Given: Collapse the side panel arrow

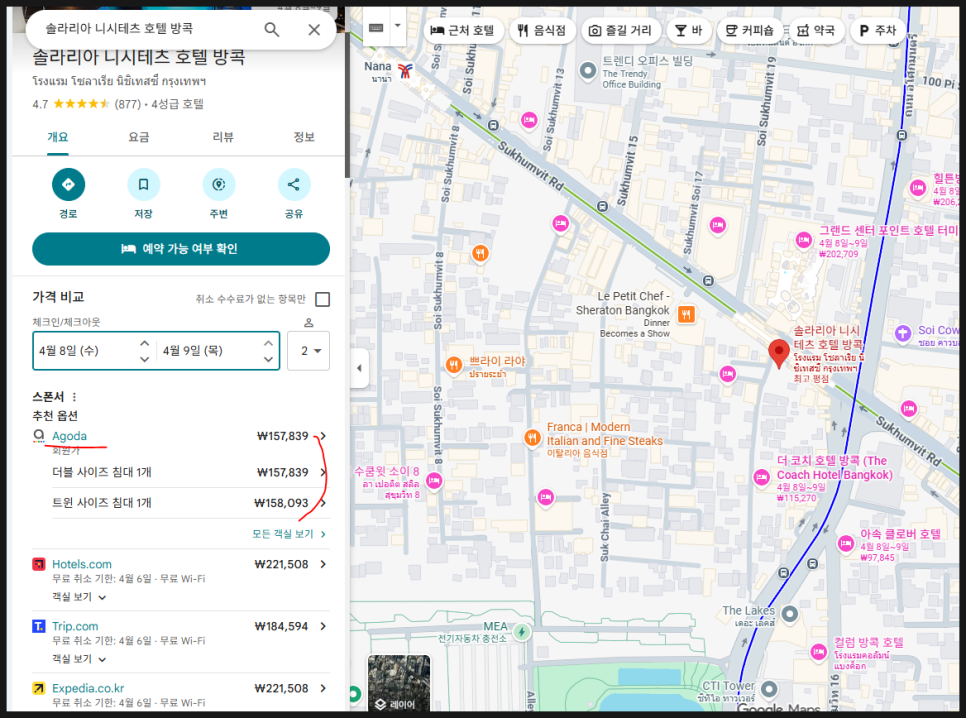Looking at the screenshot, I should (360, 368).
